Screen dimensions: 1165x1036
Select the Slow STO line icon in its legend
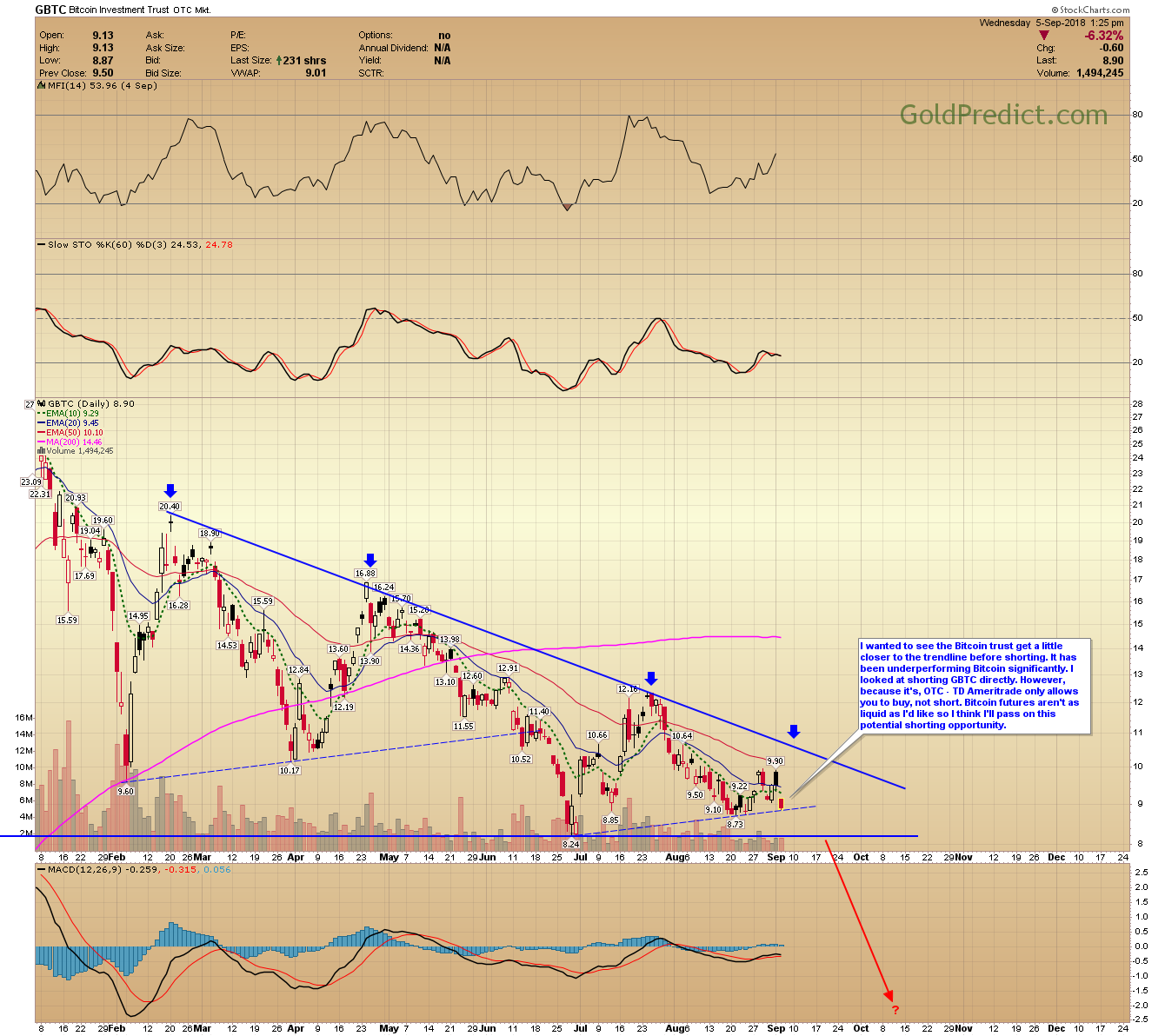tap(39, 244)
